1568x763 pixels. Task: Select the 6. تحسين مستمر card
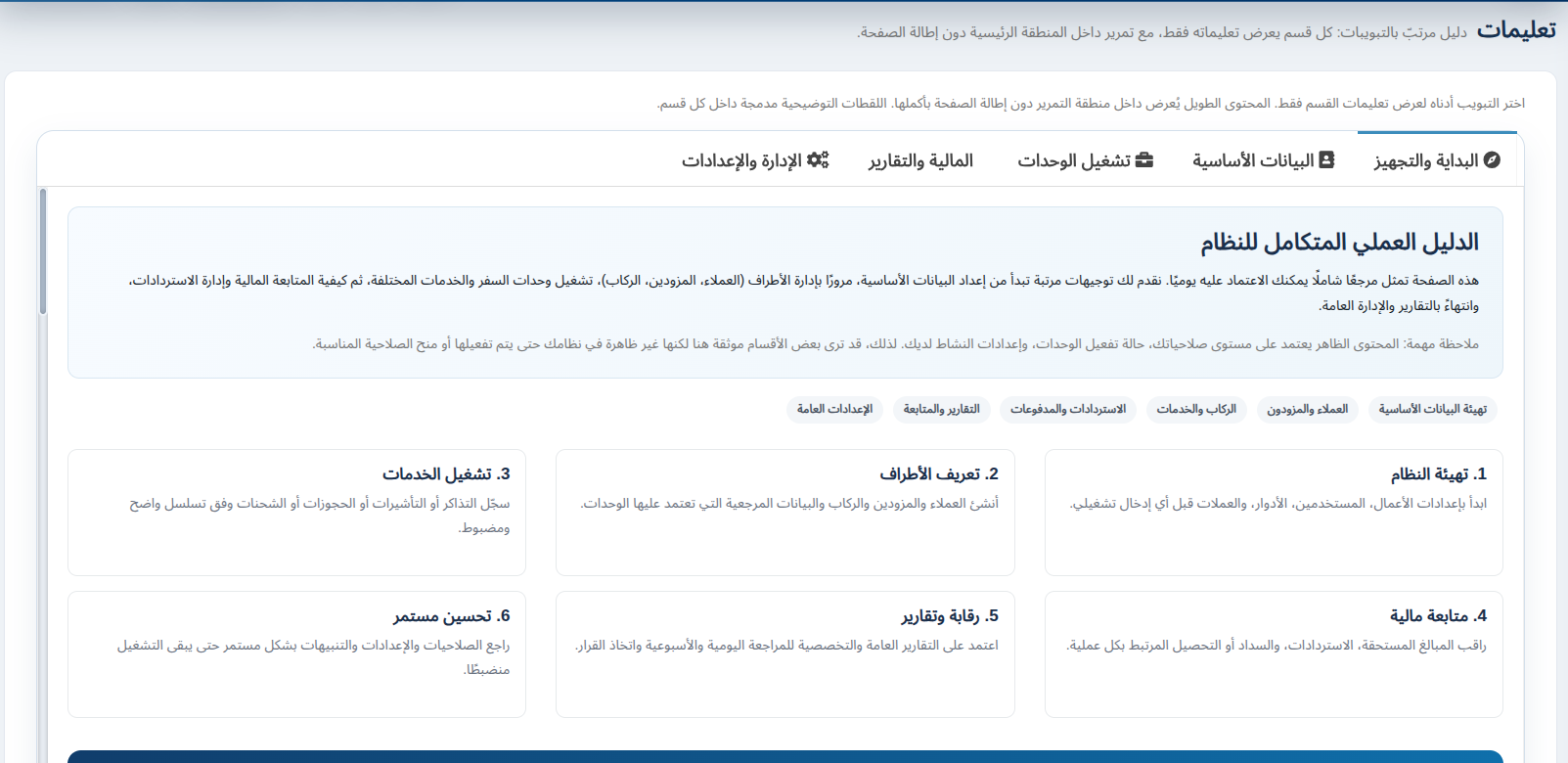(x=296, y=653)
